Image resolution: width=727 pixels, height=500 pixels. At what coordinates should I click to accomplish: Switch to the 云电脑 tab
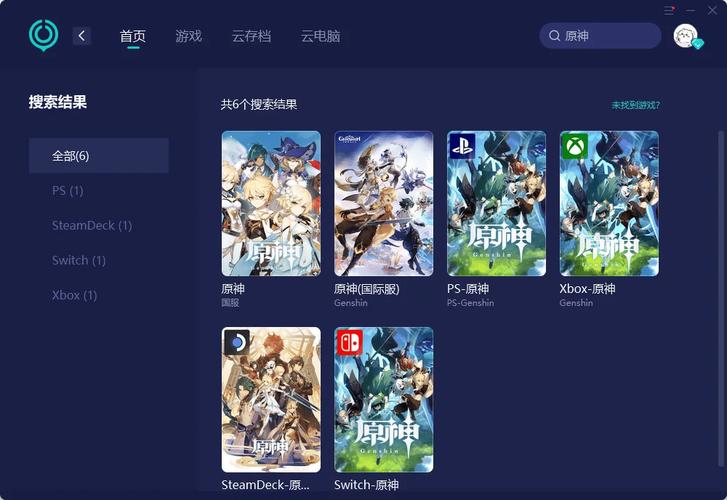coord(320,36)
